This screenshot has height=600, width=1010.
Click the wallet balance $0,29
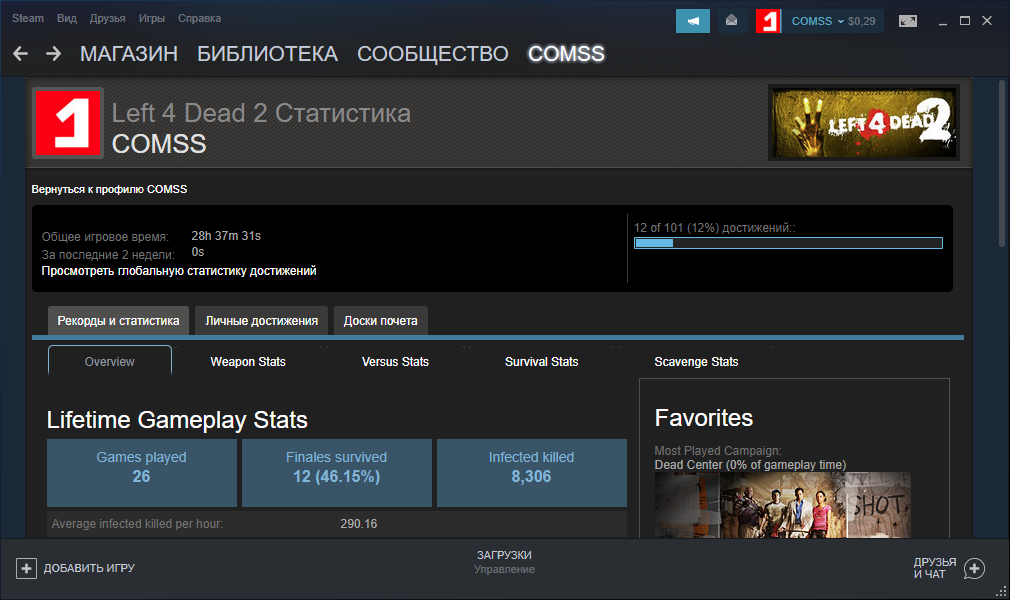coord(862,21)
